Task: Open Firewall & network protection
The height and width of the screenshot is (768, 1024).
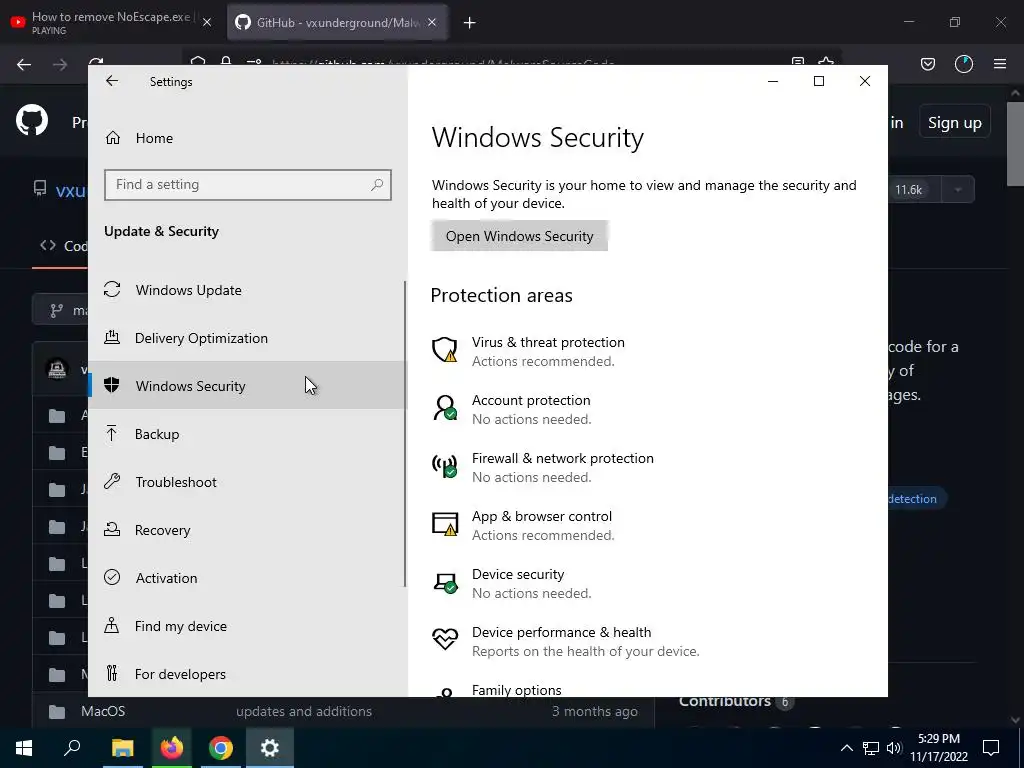Action: (542, 468)
